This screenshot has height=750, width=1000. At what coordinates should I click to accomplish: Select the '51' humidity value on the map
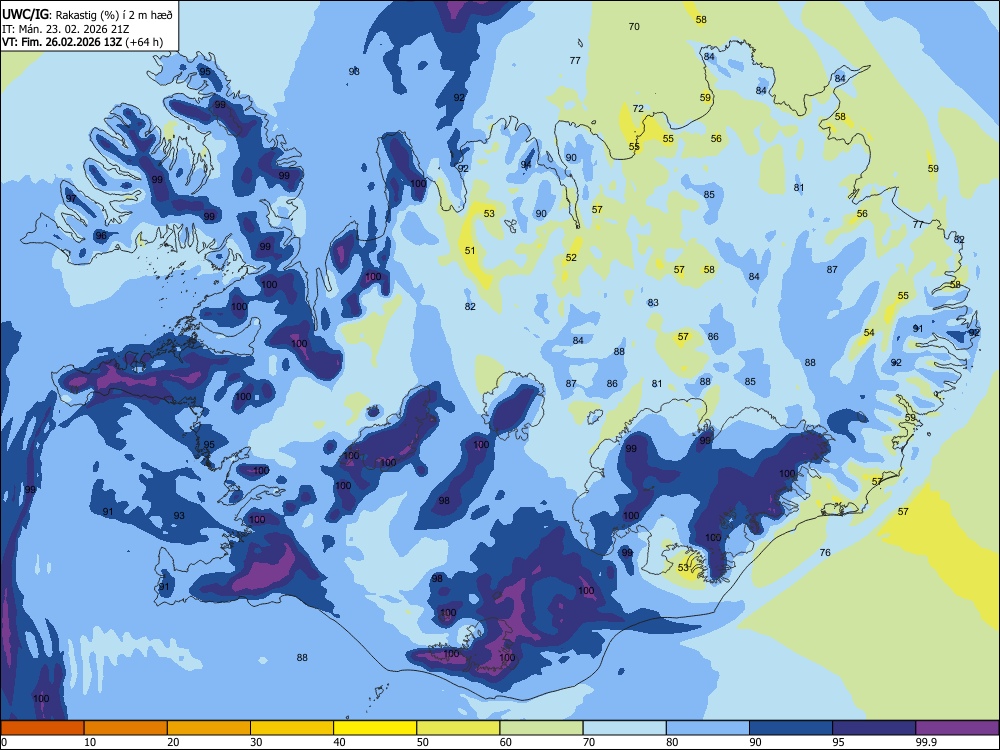pos(470,251)
